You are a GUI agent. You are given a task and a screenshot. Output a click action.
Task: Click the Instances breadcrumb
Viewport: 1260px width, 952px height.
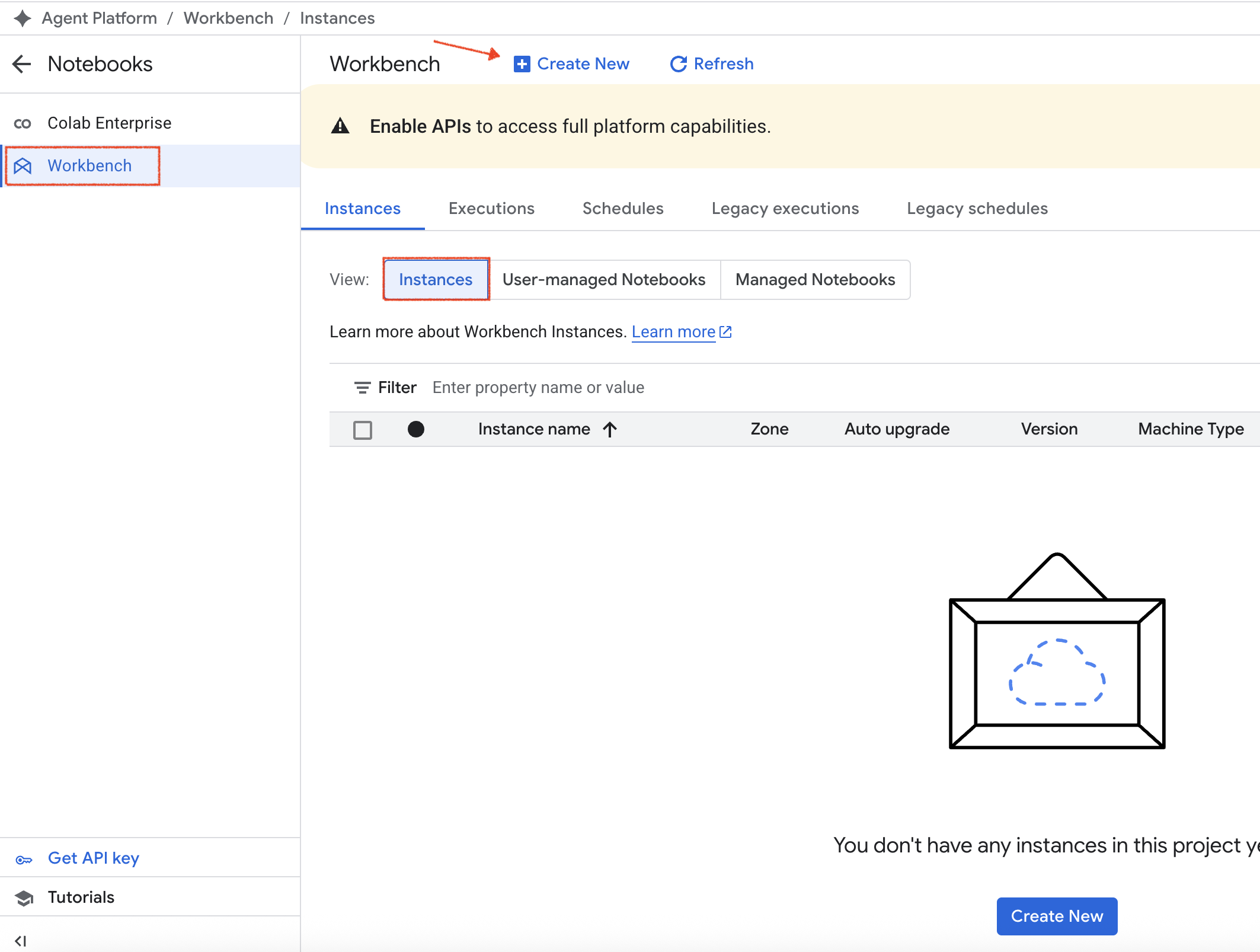(337, 18)
